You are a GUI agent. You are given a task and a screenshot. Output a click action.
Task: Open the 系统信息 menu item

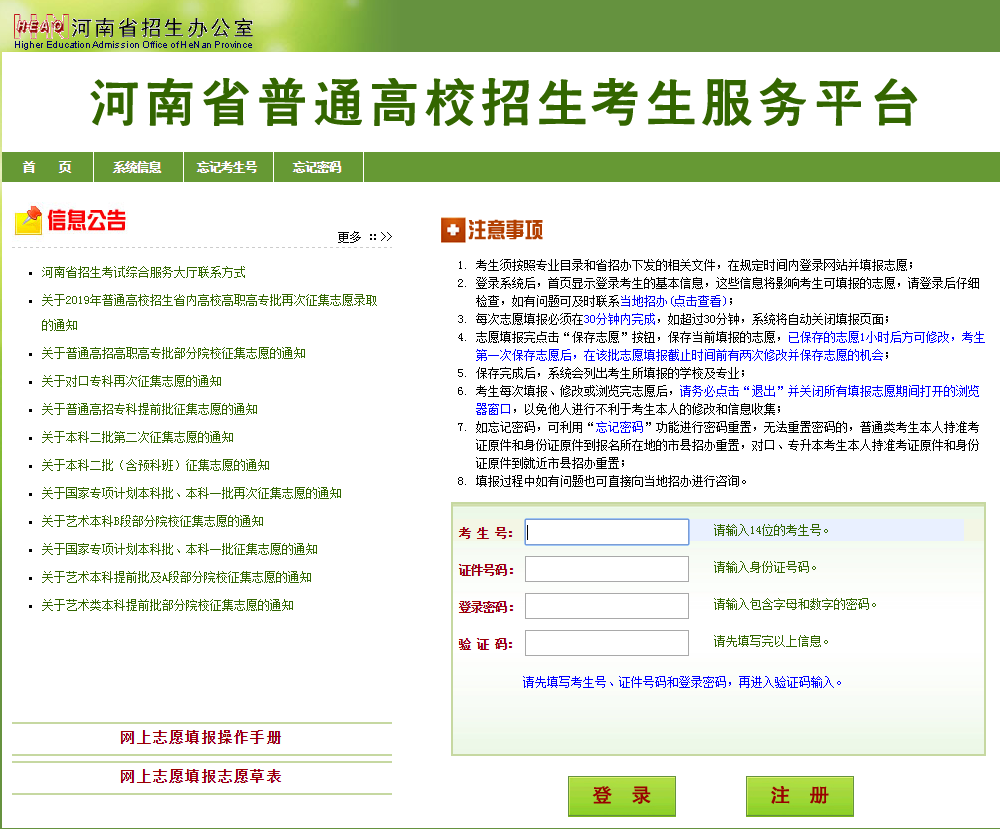[137, 167]
